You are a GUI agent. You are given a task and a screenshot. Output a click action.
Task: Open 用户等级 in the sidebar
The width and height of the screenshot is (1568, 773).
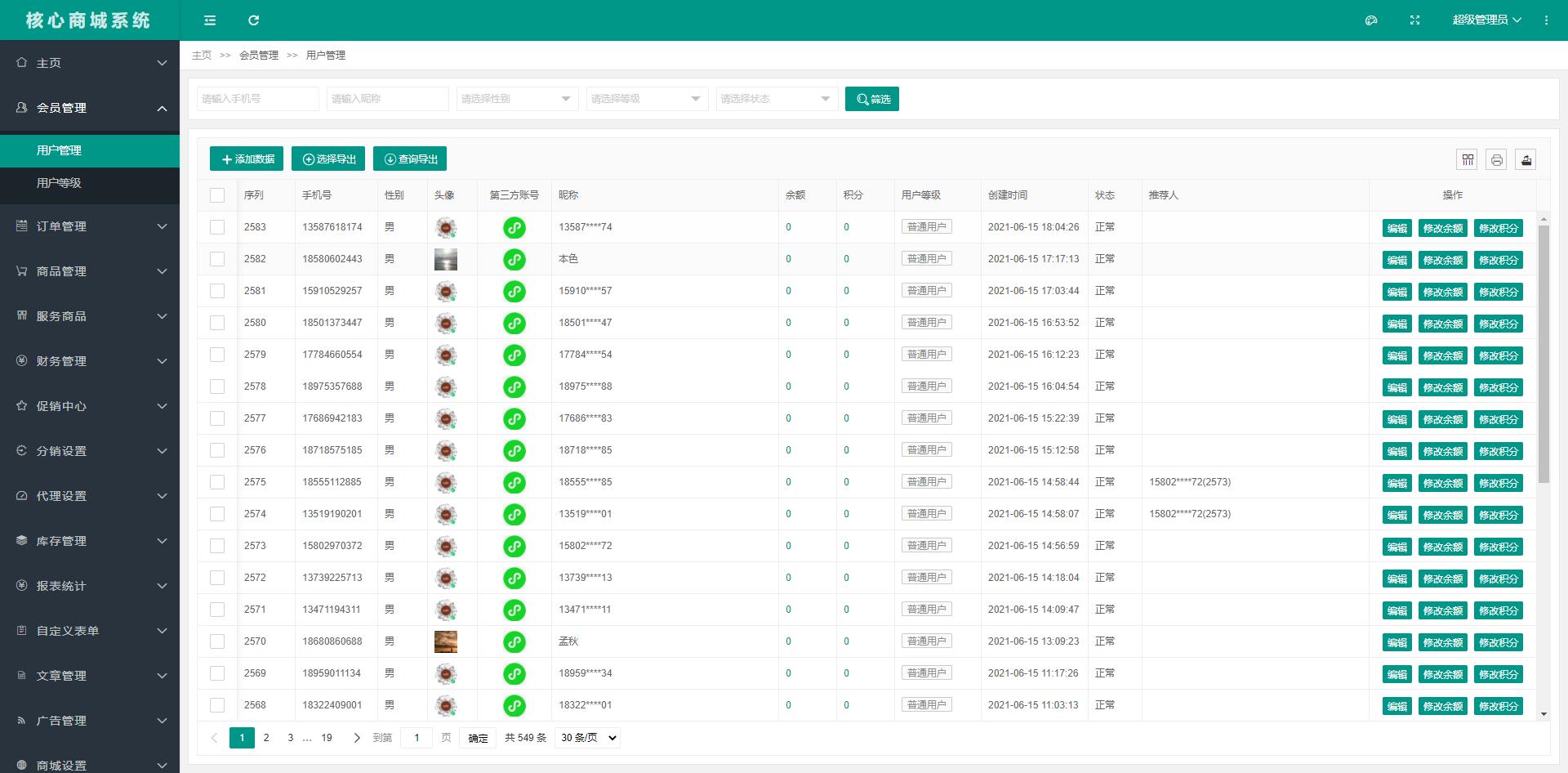59,183
